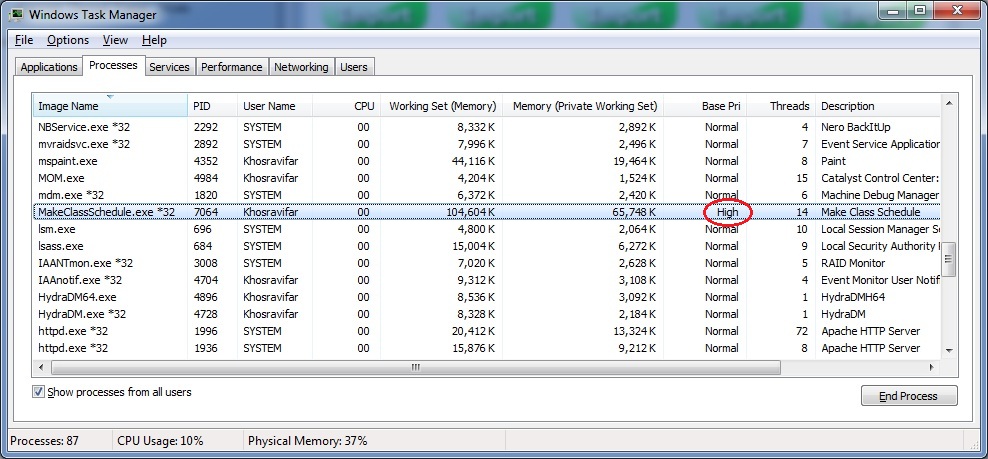Image resolution: width=988 pixels, height=459 pixels.
Task: Click the vertical scrollbar down arrow
Action: click(949, 351)
